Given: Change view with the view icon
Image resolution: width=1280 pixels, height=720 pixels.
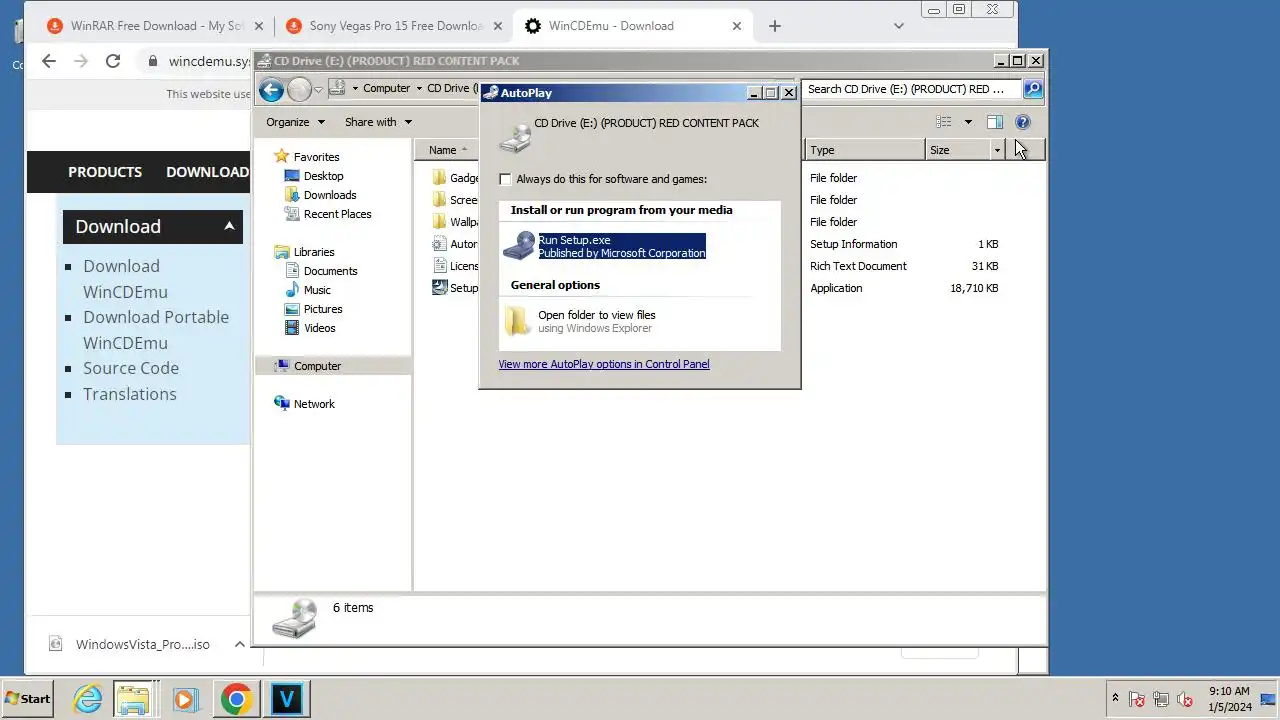Looking at the screenshot, I should click(943, 122).
